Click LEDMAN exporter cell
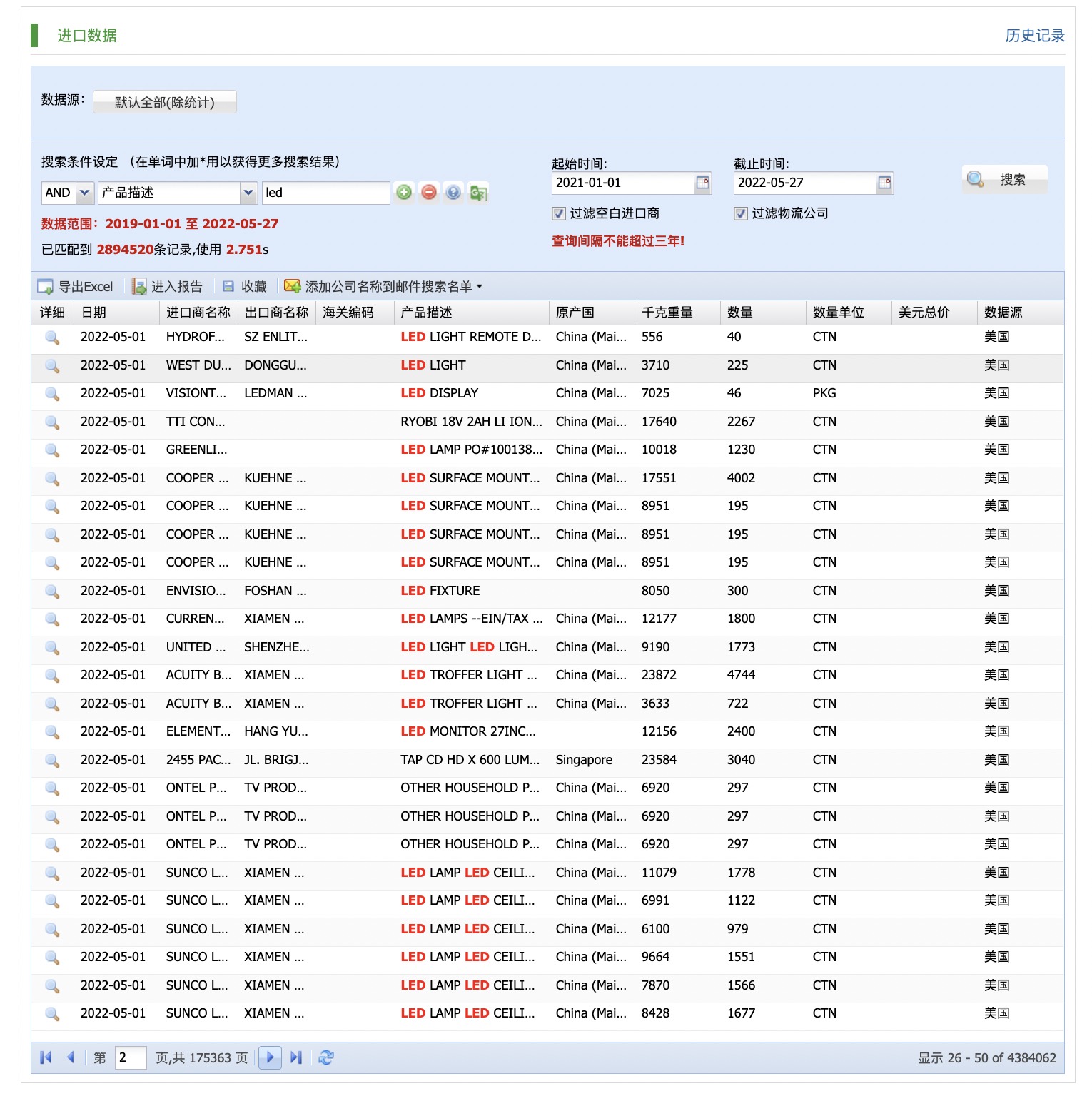Viewport: 1092px width, 1096px height. point(276,393)
